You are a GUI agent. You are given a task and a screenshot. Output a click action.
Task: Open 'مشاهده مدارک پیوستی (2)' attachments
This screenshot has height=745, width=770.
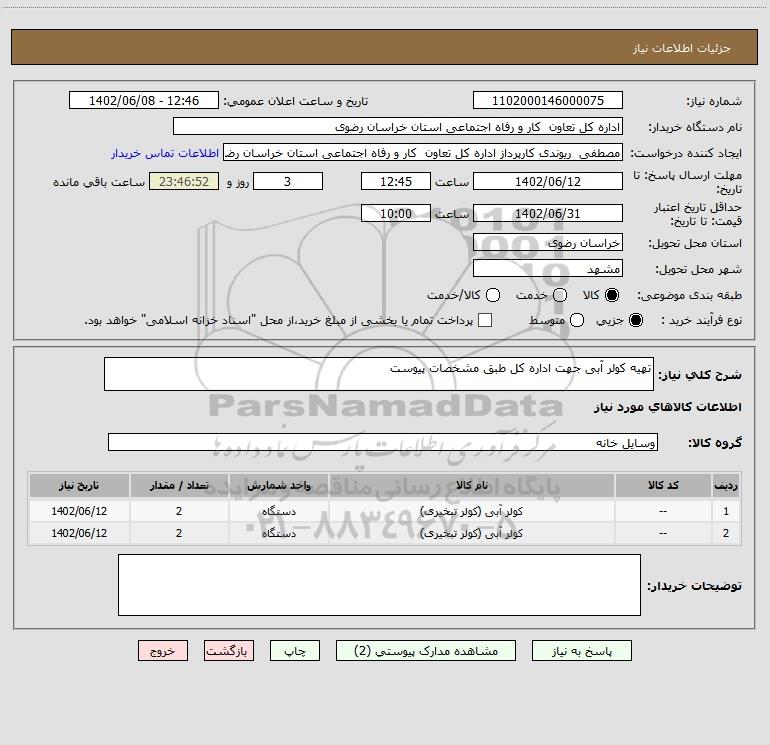coord(426,651)
